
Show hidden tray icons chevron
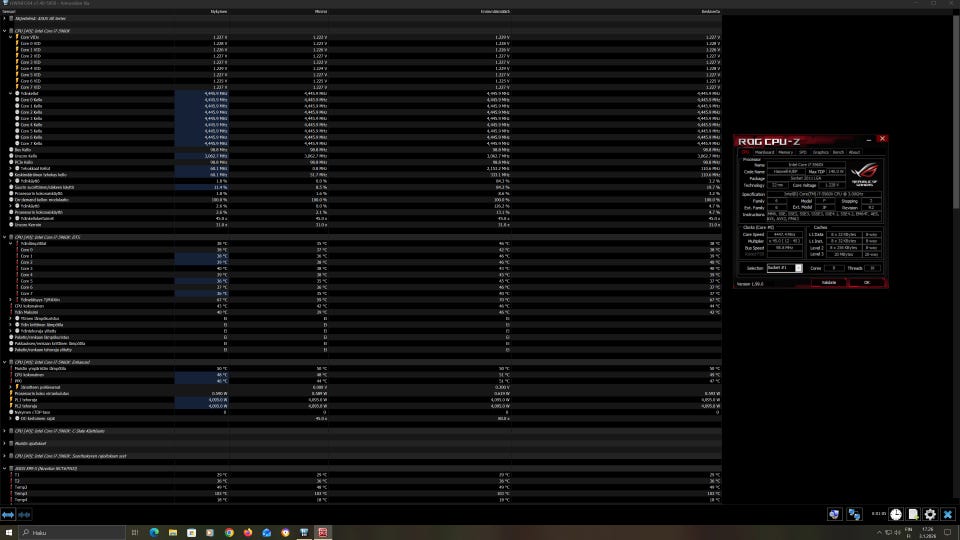tap(879, 533)
